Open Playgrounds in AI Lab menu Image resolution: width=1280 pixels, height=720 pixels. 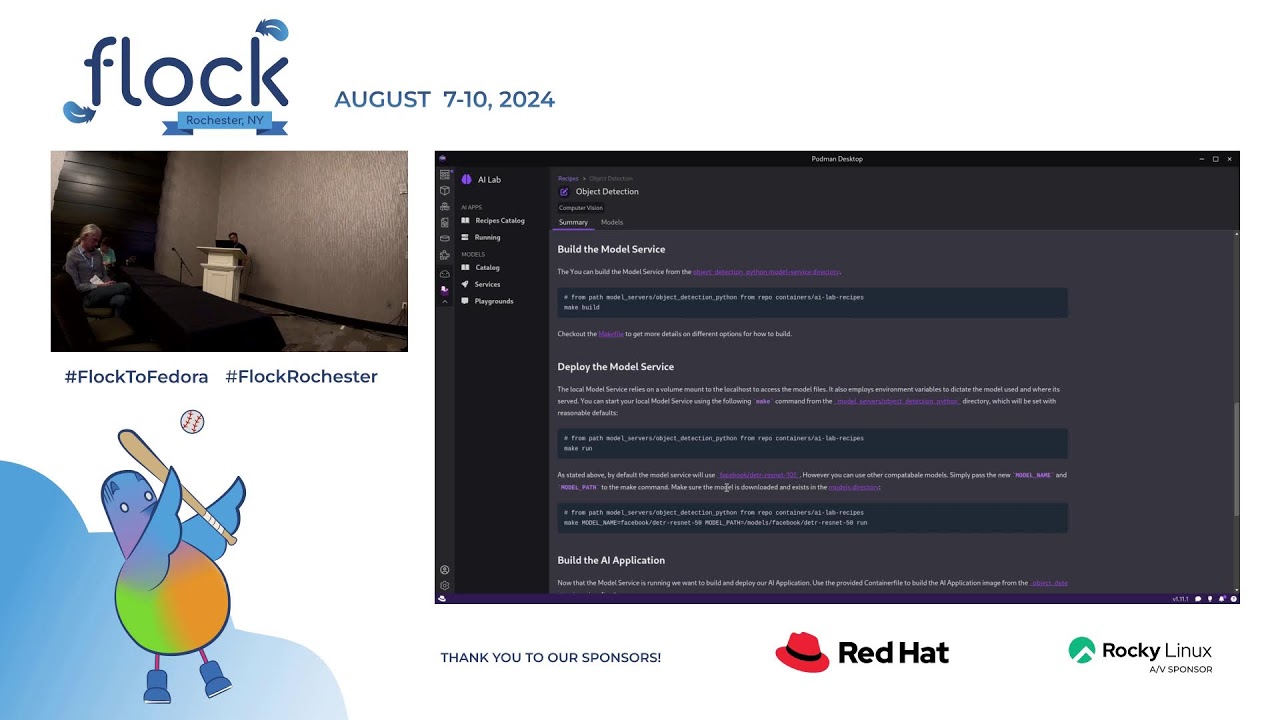point(493,301)
